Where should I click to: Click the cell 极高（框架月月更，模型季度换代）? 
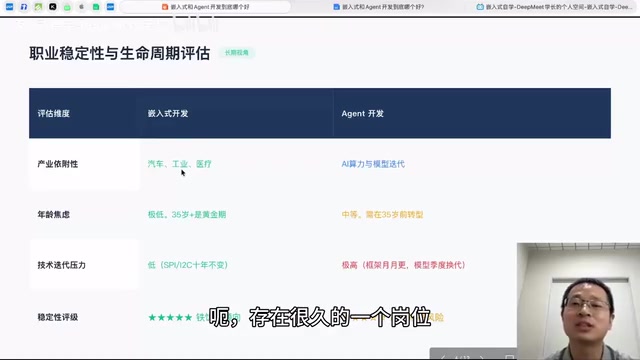coord(404,265)
